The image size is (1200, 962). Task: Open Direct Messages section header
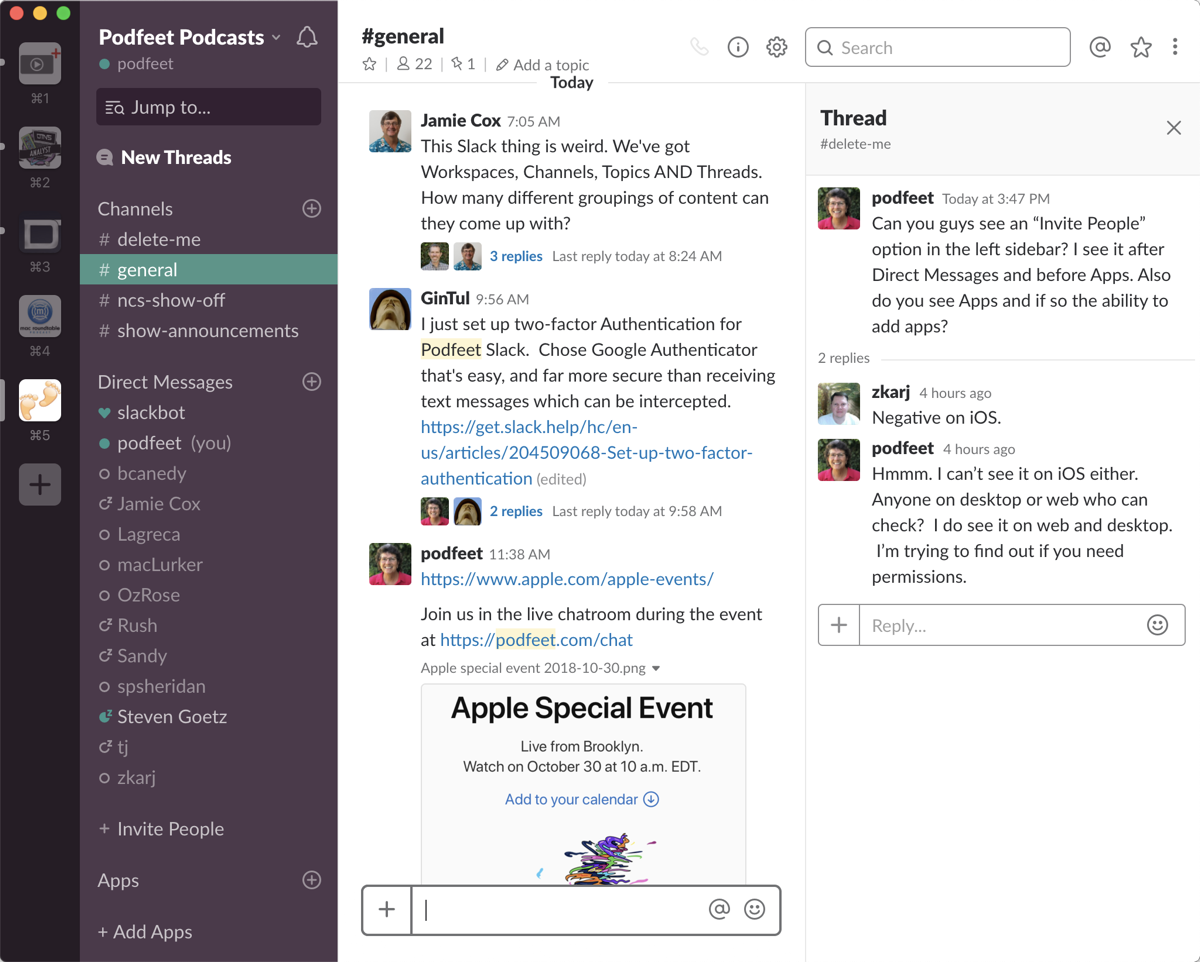[x=165, y=382]
